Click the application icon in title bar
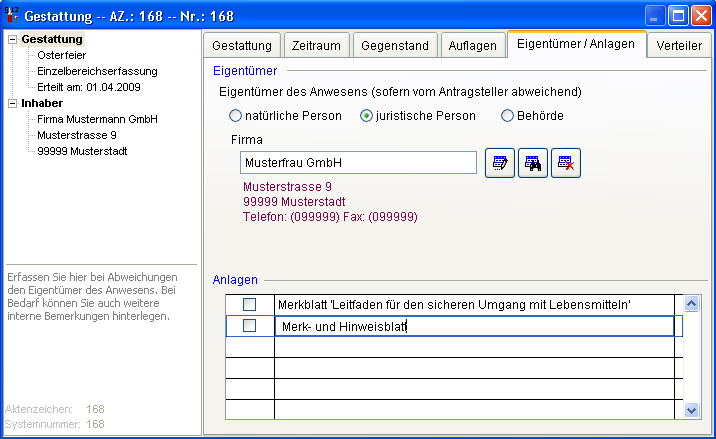Image resolution: width=716 pixels, height=439 pixels. click(x=11, y=16)
